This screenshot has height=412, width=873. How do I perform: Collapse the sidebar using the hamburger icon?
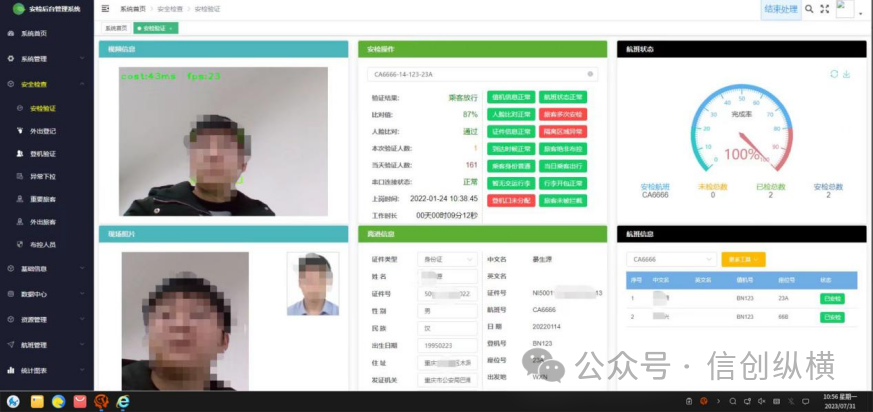coord(105,8)
